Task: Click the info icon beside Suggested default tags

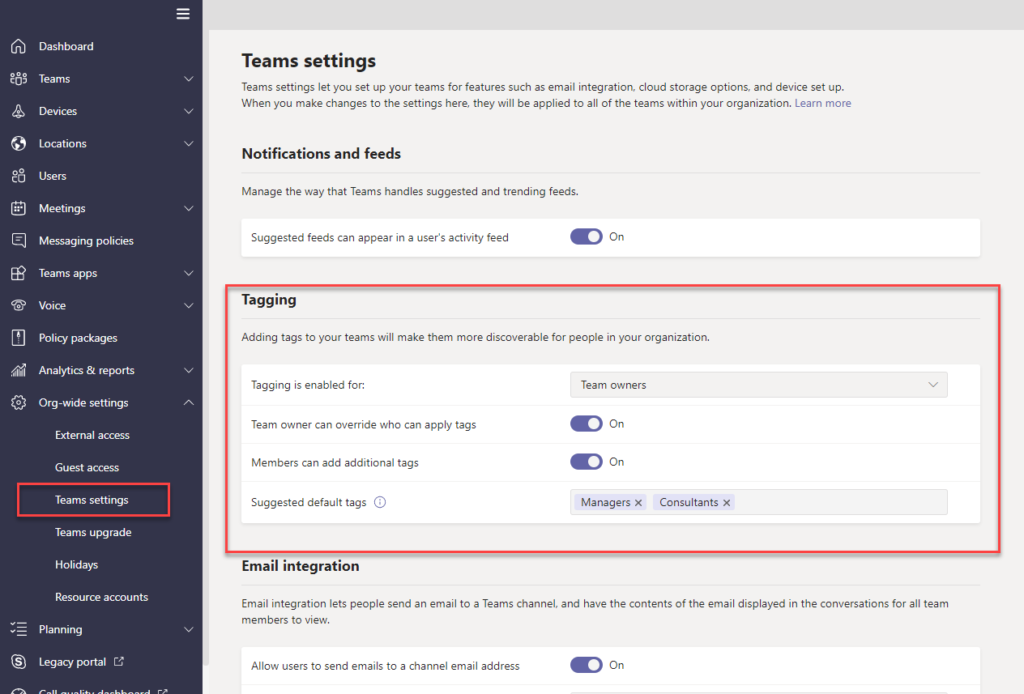Action: point(379,502)
